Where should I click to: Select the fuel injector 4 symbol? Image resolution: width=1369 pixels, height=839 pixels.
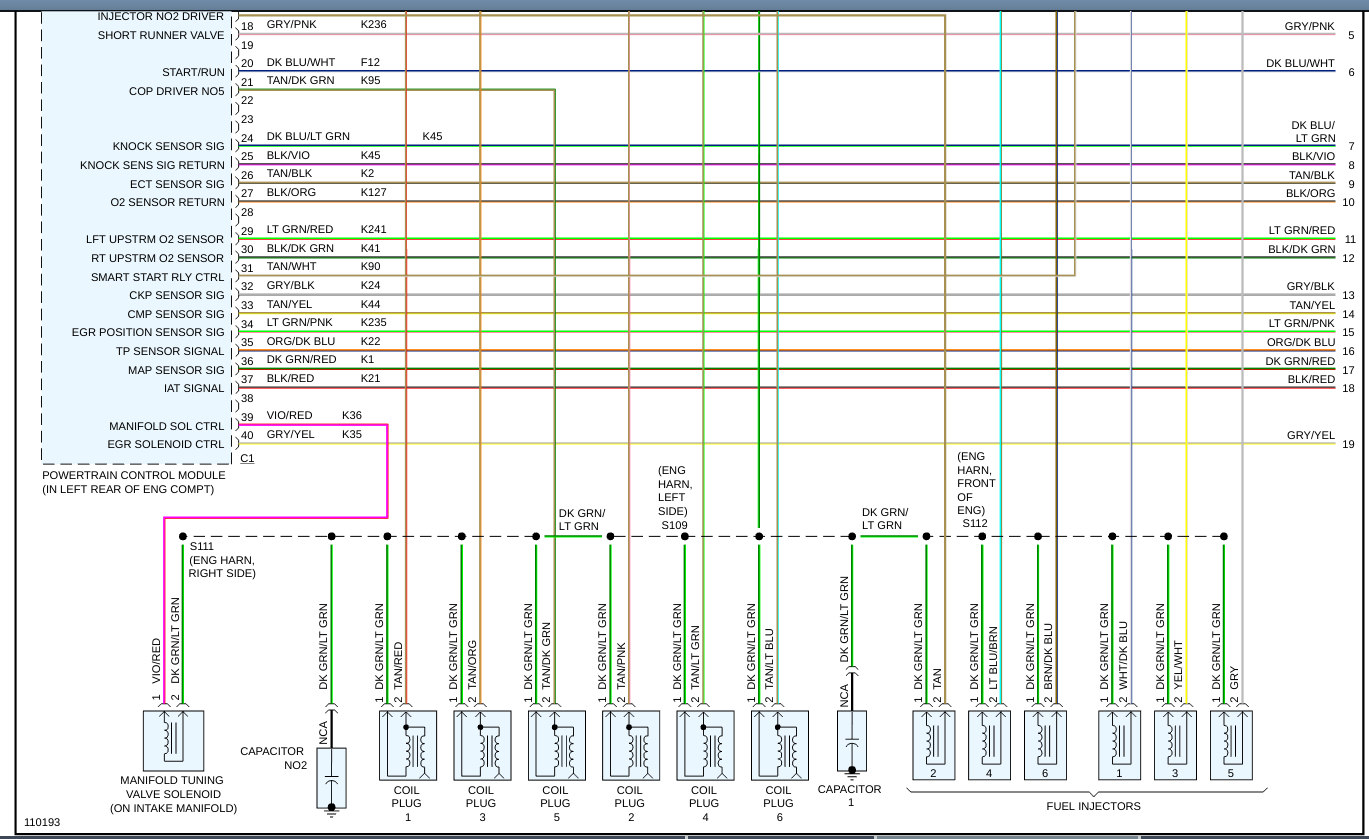(x=988, y=745)
